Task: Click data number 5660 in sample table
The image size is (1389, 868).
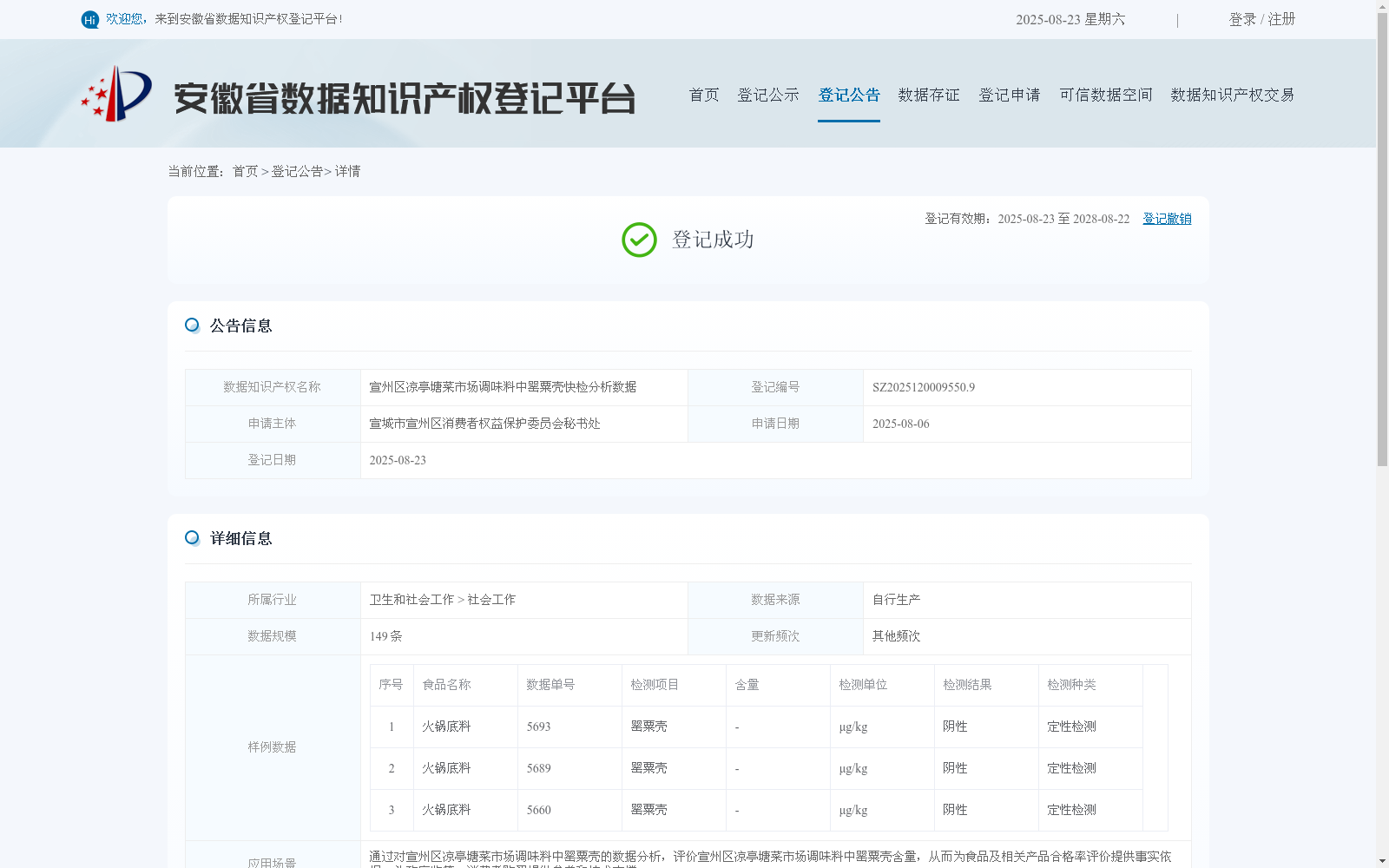Action: pos(538,810)
